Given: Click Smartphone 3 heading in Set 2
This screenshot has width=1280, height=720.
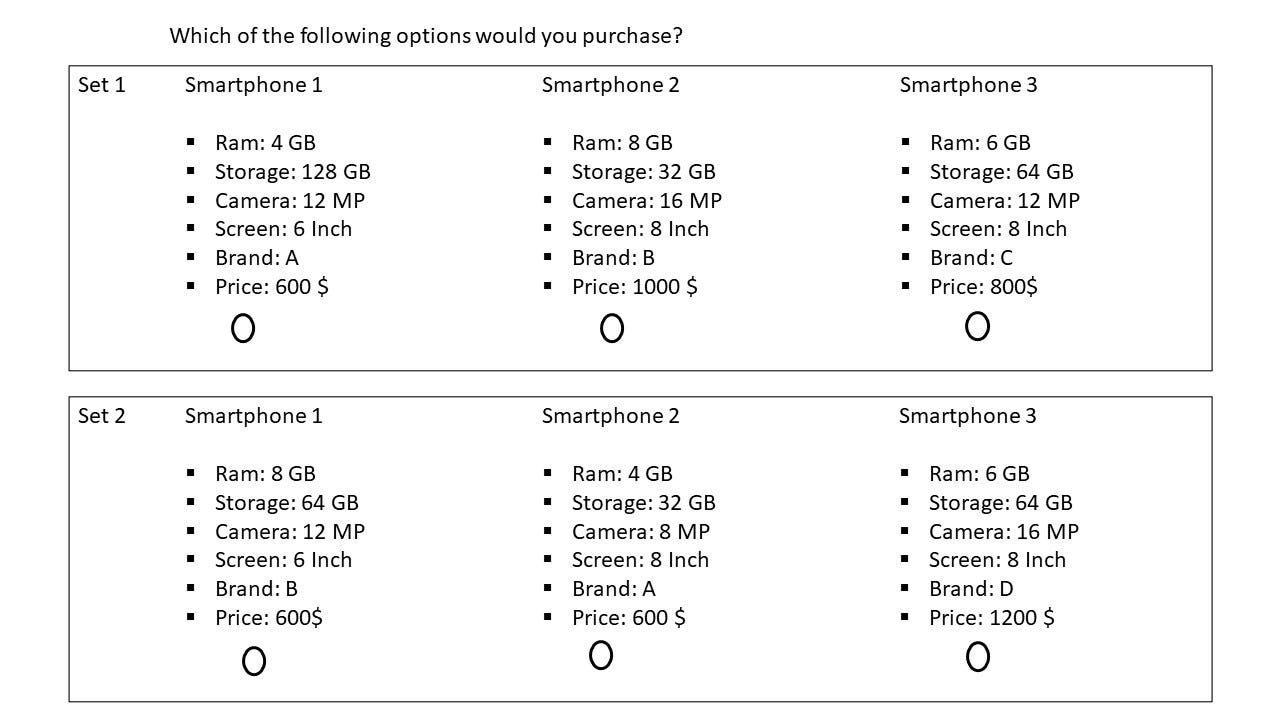Looking at the screenshot, I should pos(967,416).
